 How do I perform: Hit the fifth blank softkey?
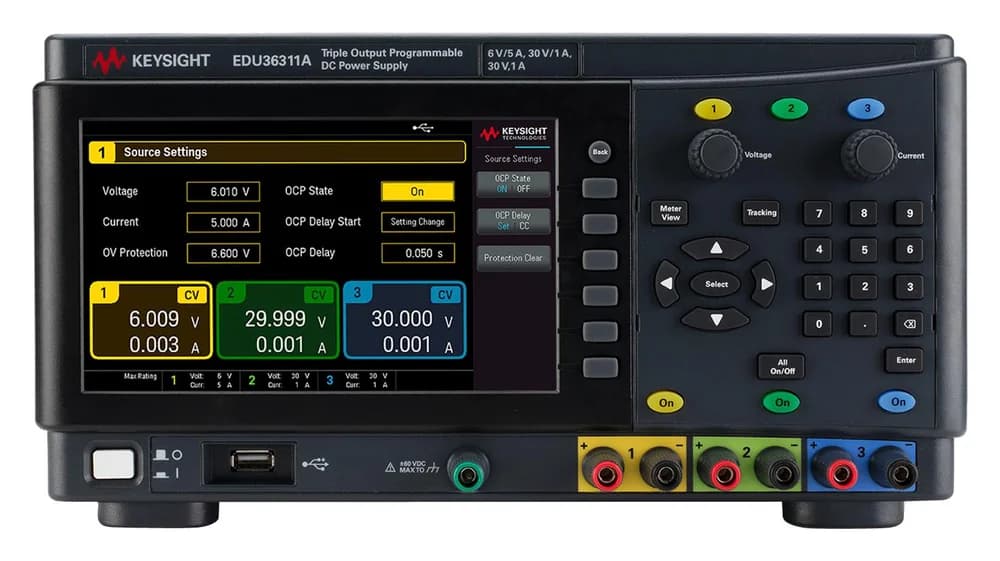click(x=599, y=332)
